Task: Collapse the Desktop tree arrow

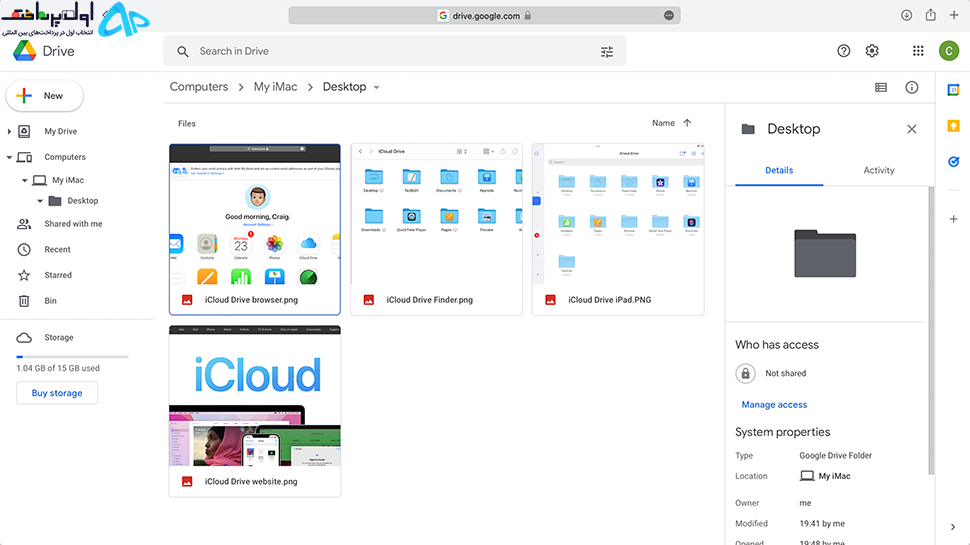Action: (40, 200)
